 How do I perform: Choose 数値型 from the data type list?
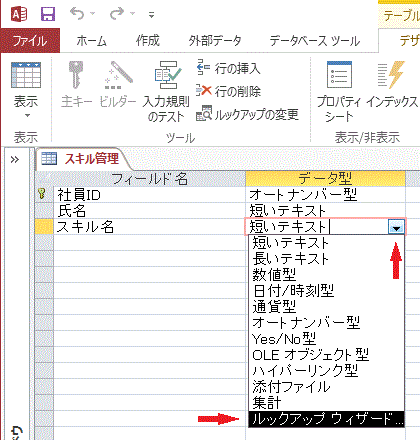[326, 274]
